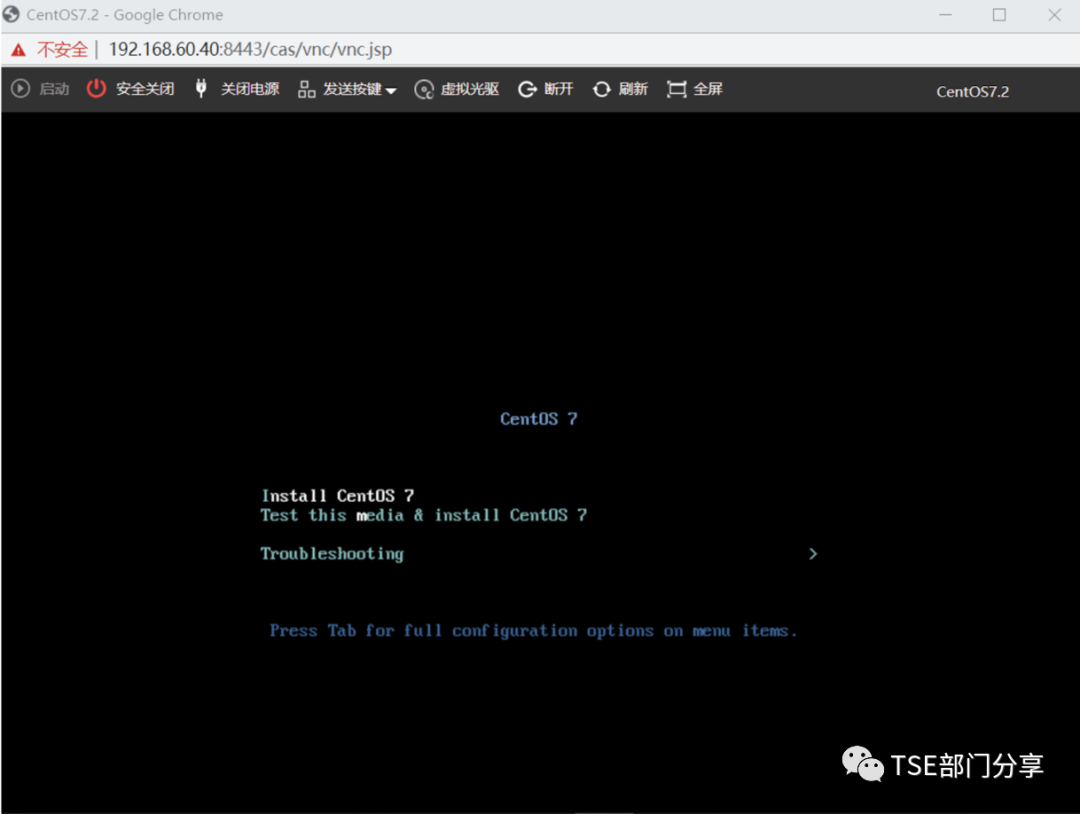
Task: Click the globe icon in window title
Action: (11, 14)
